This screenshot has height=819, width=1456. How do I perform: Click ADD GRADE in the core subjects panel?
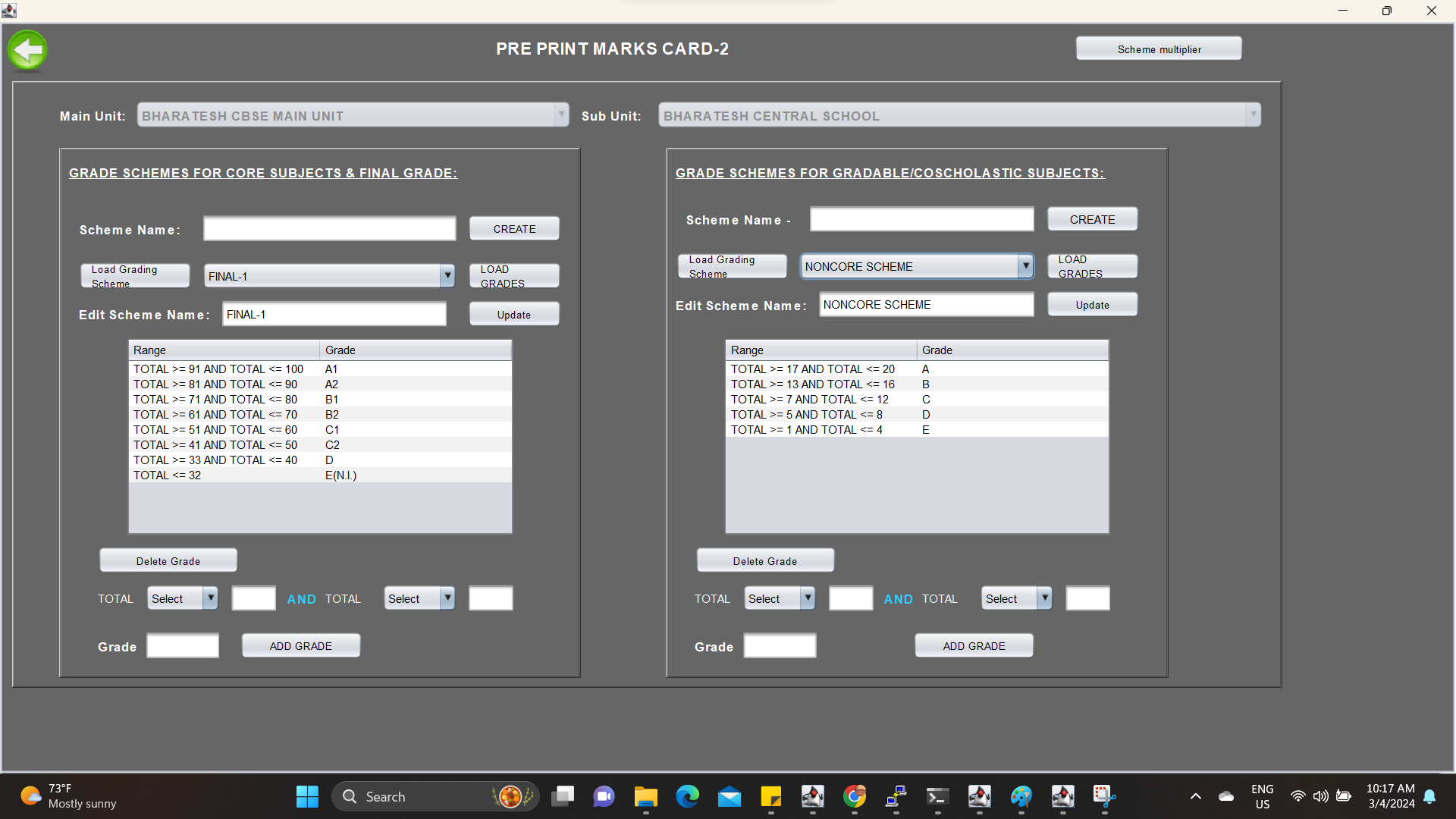300,646
